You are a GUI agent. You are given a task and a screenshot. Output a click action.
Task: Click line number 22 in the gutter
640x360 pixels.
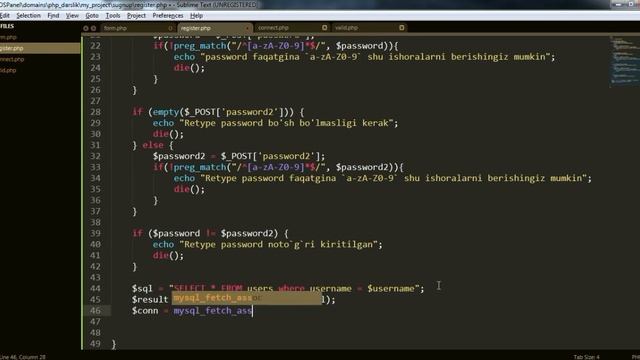pos(96,46)
